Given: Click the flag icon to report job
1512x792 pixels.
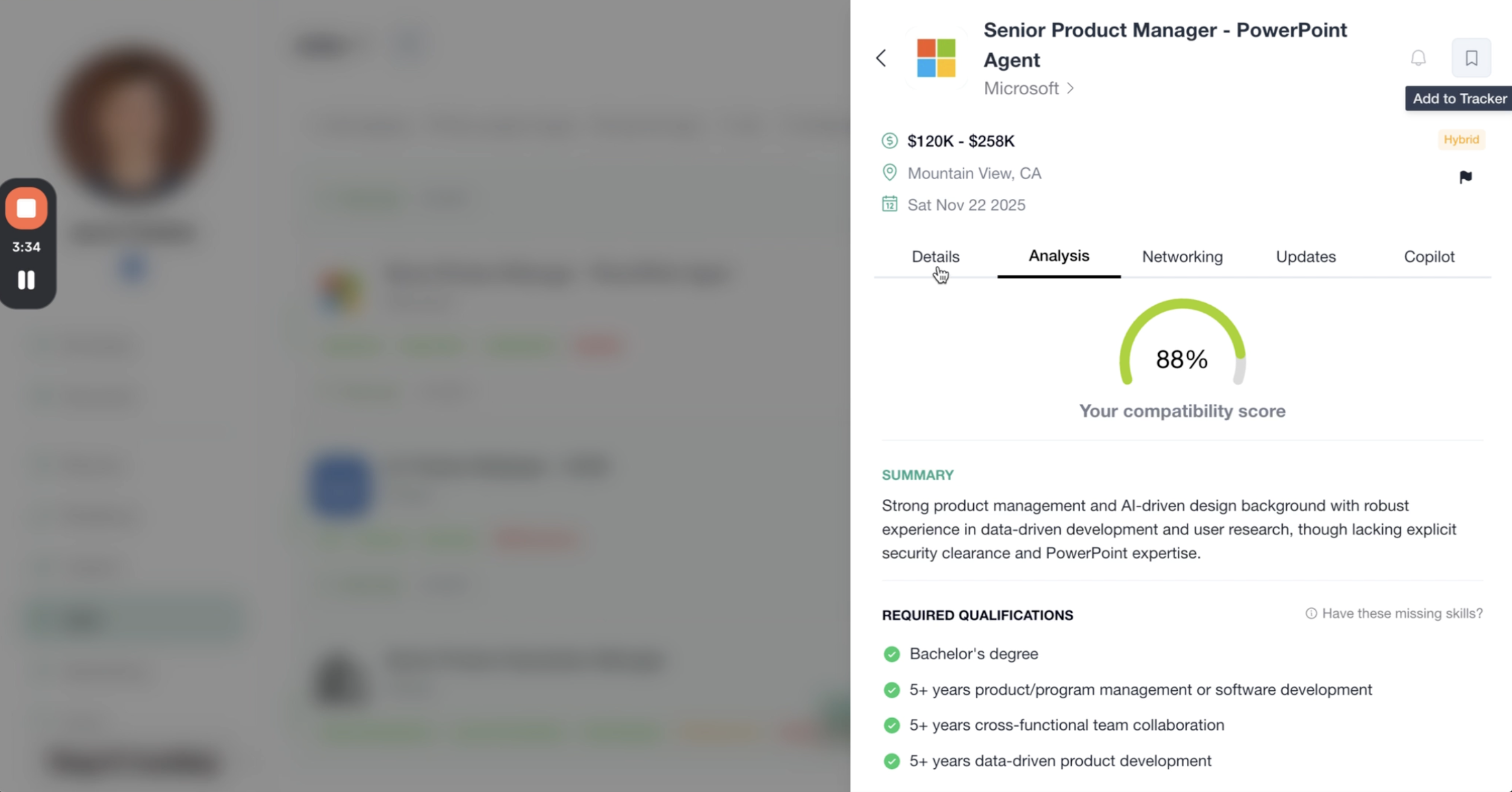Looking at the screenshot, I should pyautogui.click(x=1465, y=177).
